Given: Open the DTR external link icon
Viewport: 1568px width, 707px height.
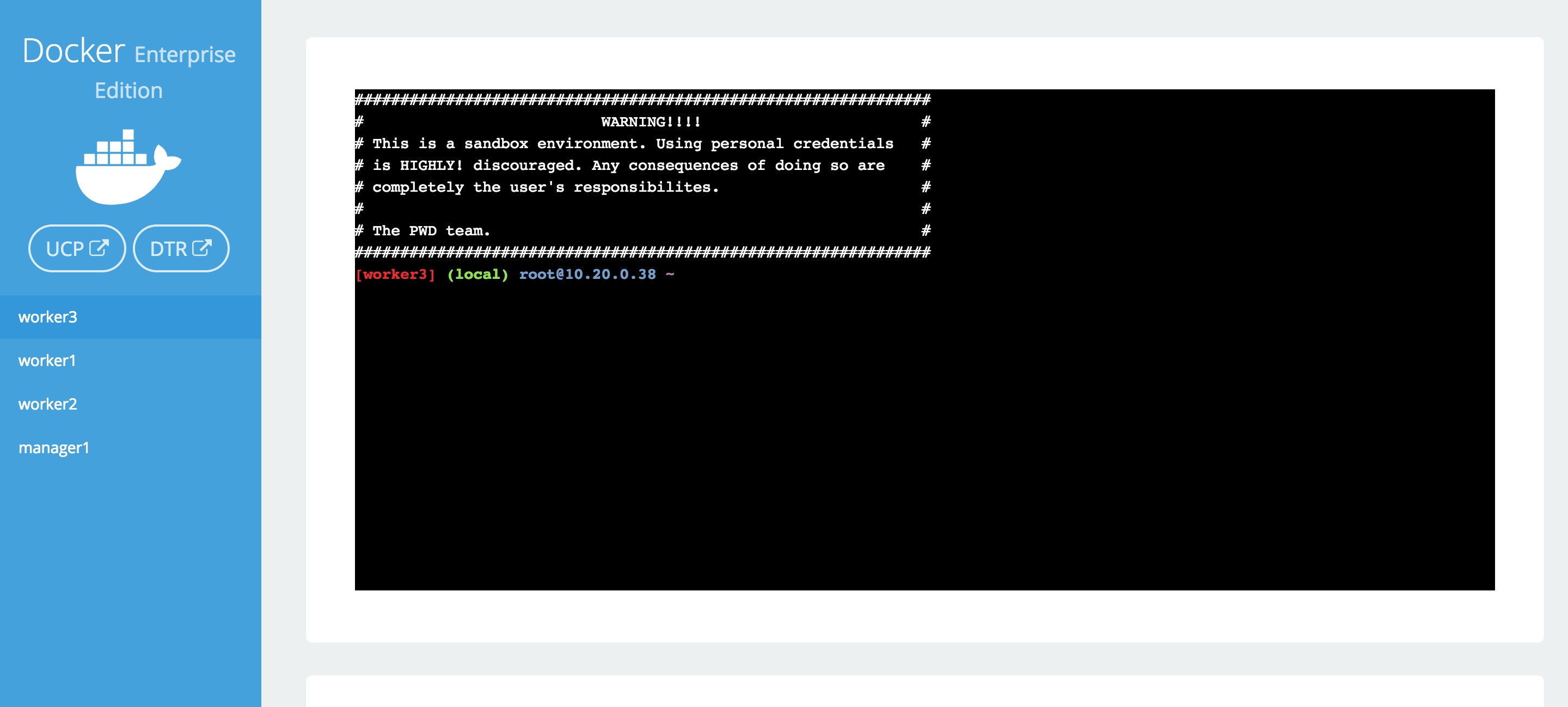Looking at the screenshot, I should pyautogui.click(x=202, y=248).
